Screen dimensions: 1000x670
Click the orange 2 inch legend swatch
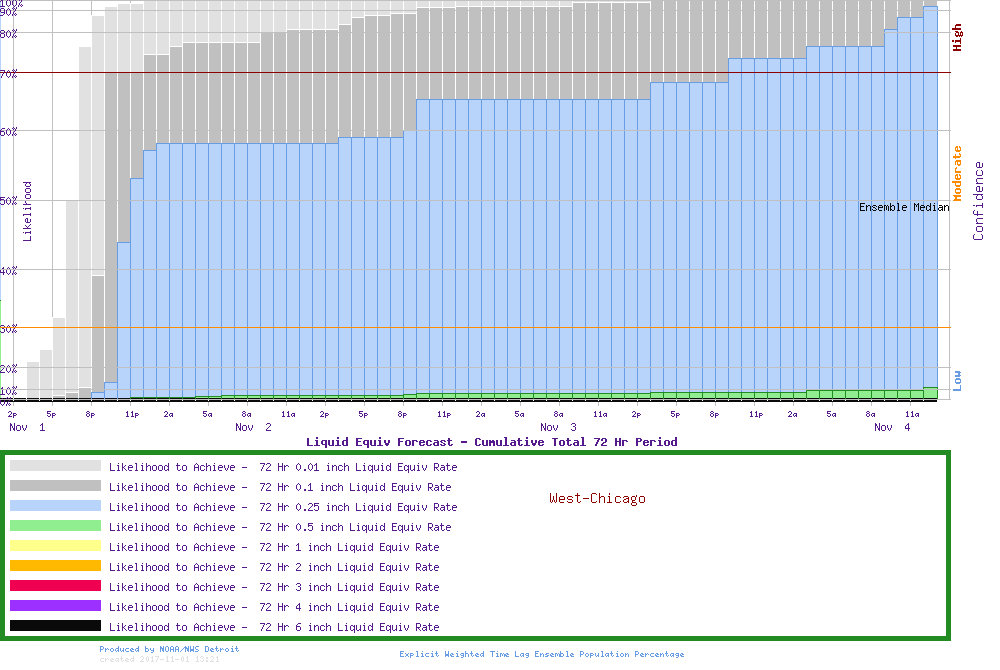pos(55,566)
